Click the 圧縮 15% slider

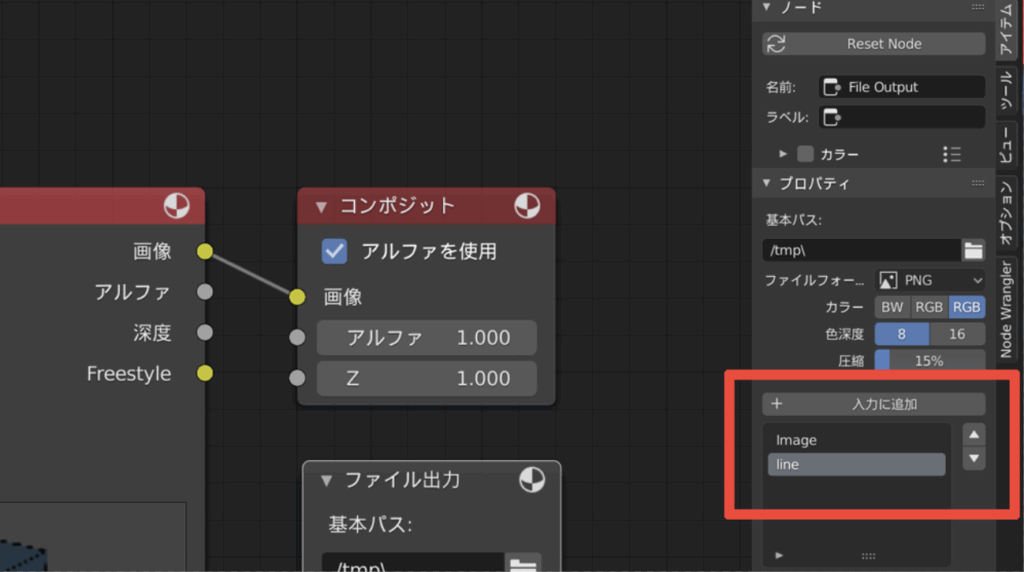(x=929, y=360)
